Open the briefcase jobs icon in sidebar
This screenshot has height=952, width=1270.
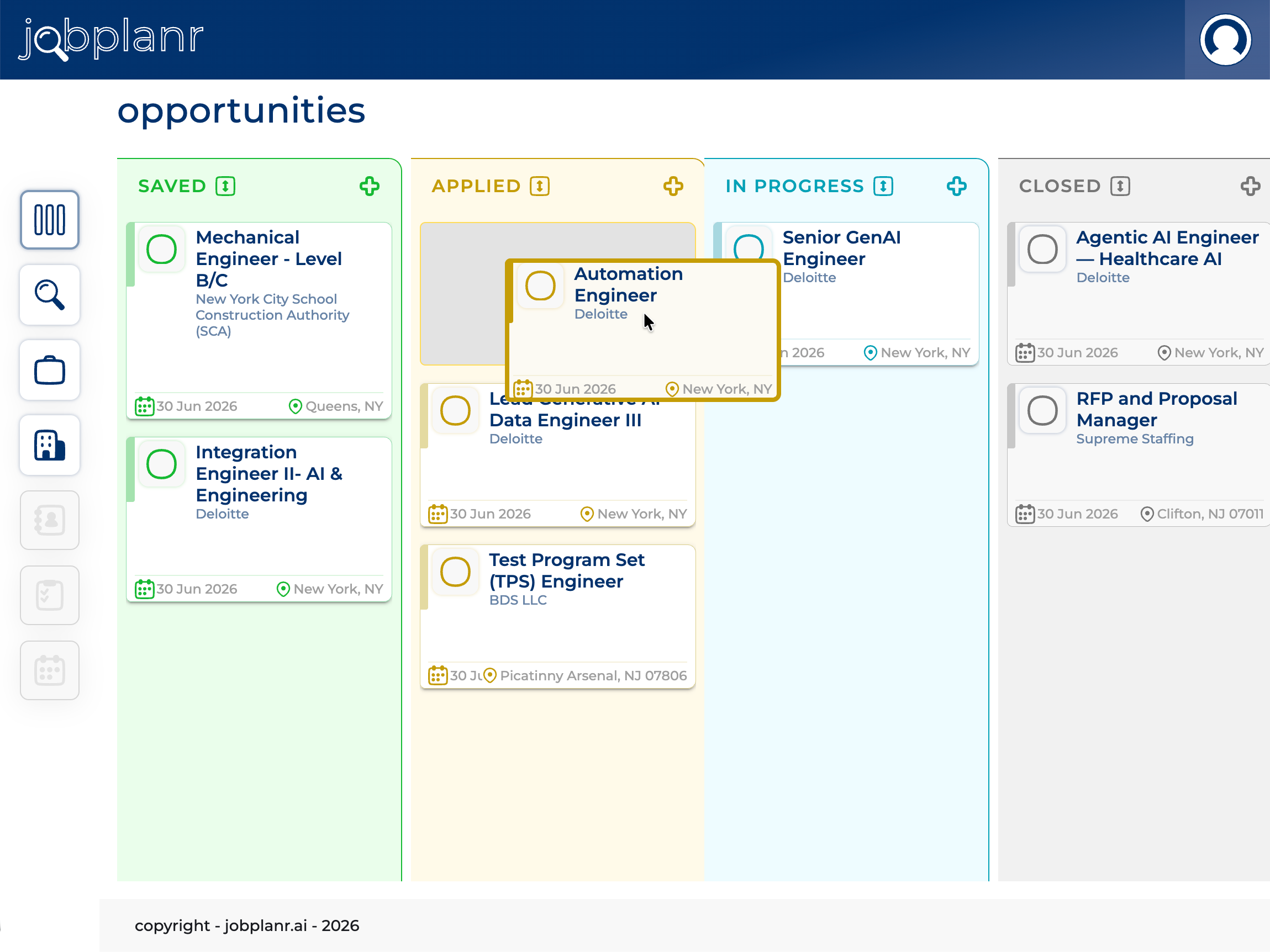[x=49, y=370]
